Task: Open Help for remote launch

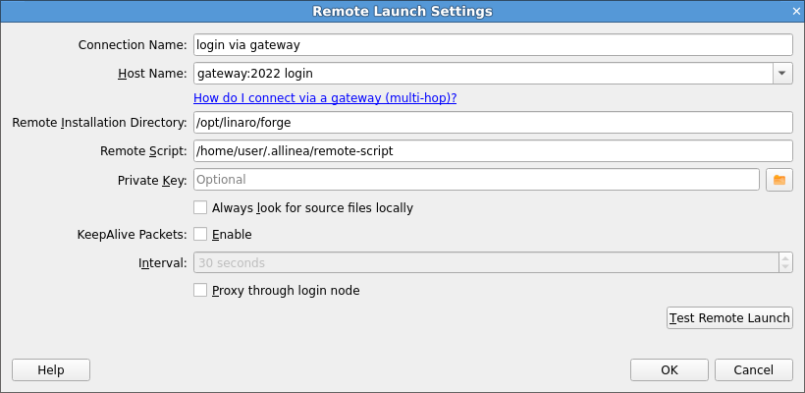Action: [x=51, y=370]
